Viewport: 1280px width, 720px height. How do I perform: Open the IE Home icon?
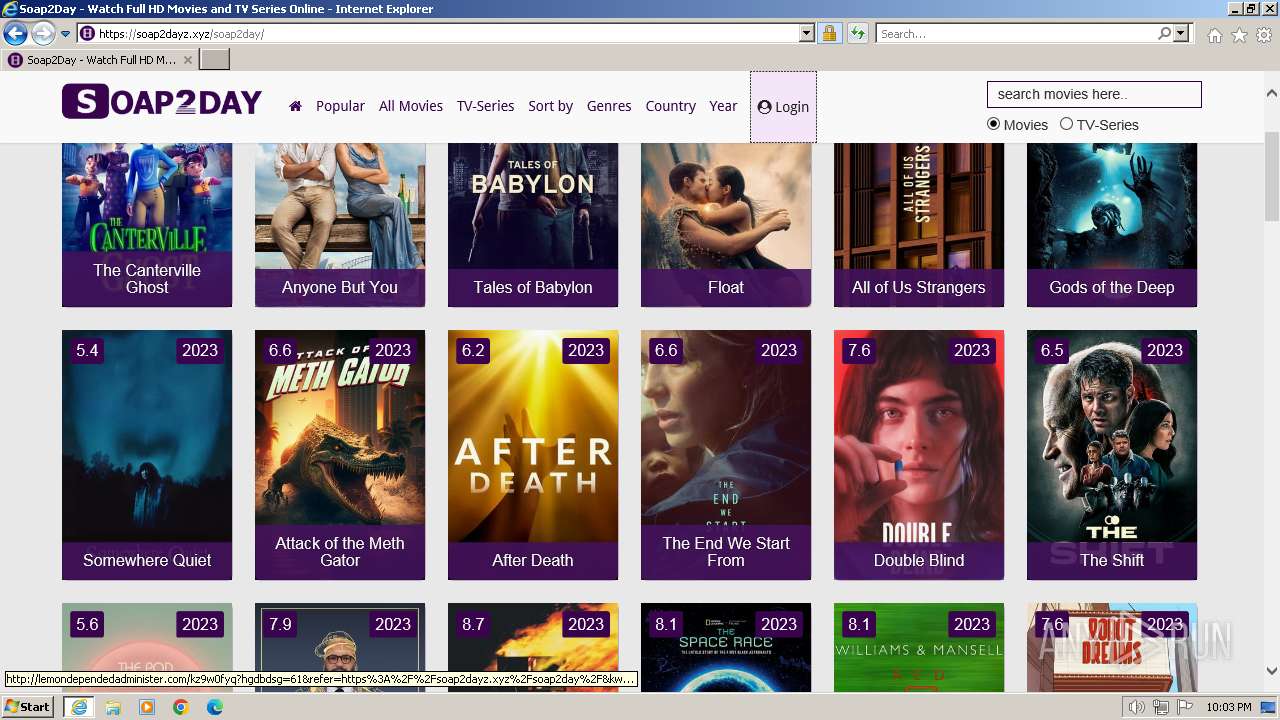(x=1214, y=35)
